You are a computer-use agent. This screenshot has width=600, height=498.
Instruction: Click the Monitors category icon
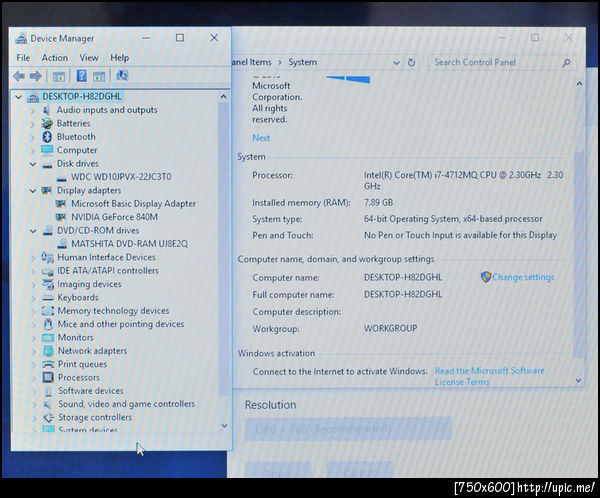(x=48, y=337)
